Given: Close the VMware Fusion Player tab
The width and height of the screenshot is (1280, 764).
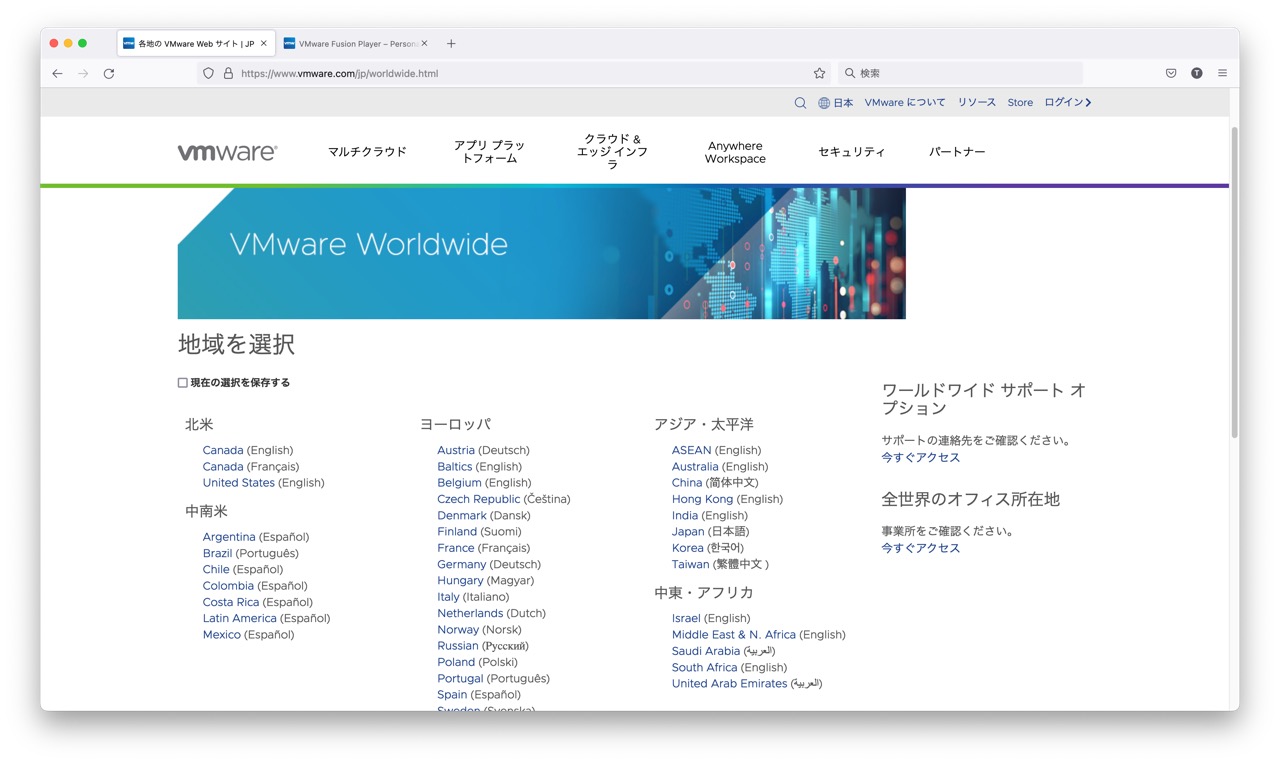Looking at the screenshot, I should pos(424,43).
